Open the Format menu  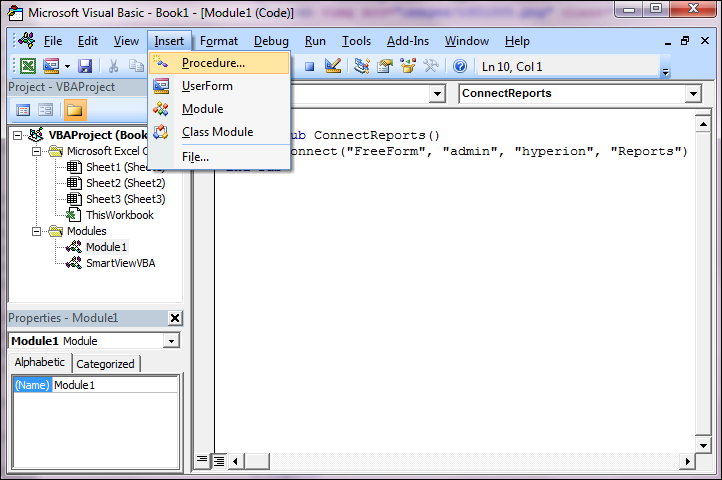[x=219, y=41]
